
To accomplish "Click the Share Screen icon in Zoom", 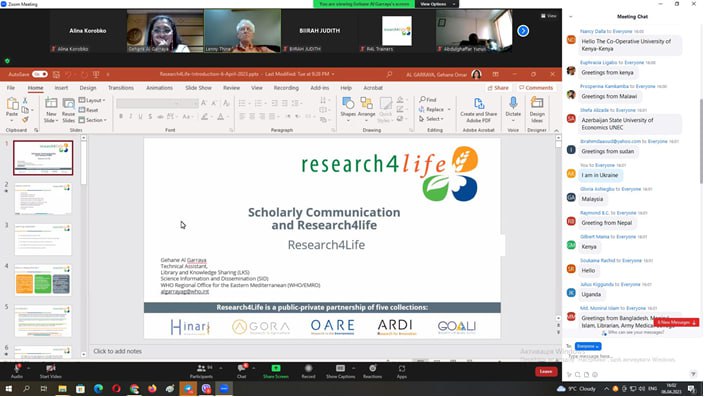I will point(276,368).
